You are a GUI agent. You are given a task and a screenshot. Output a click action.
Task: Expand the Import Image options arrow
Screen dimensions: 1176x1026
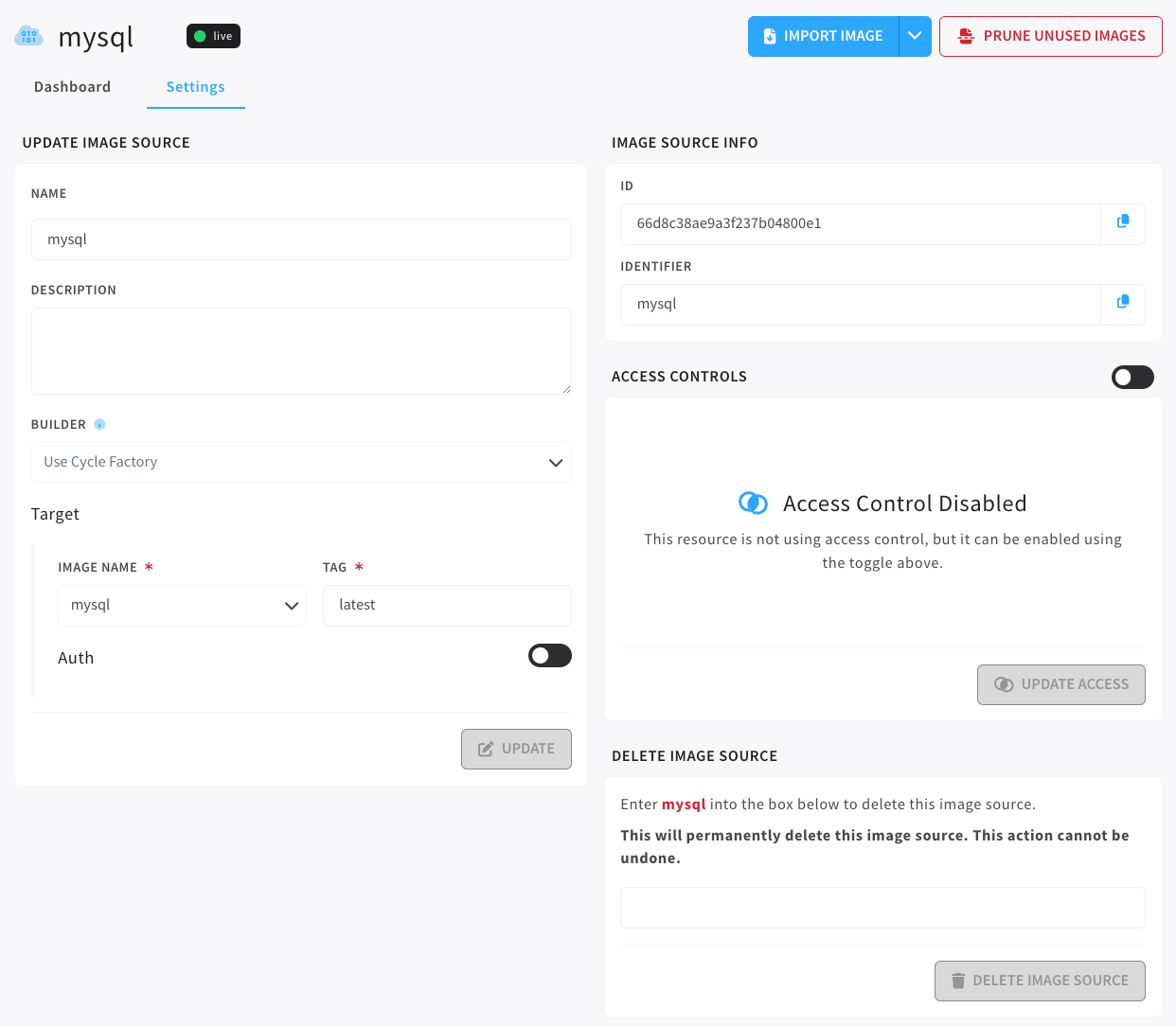(915, 36)
